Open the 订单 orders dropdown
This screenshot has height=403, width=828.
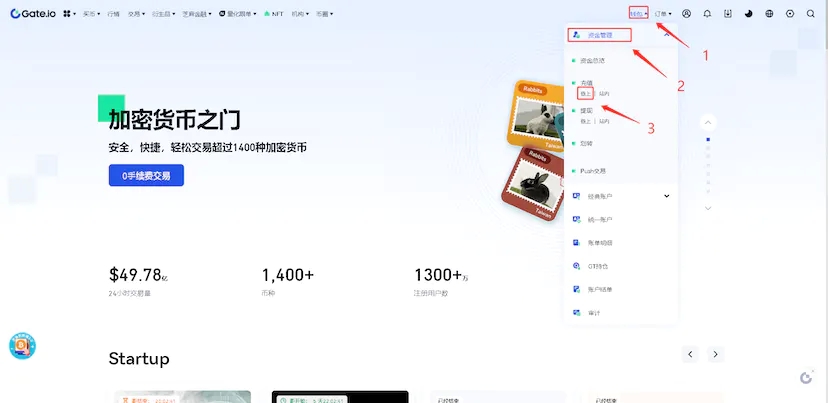coord(663,14)
